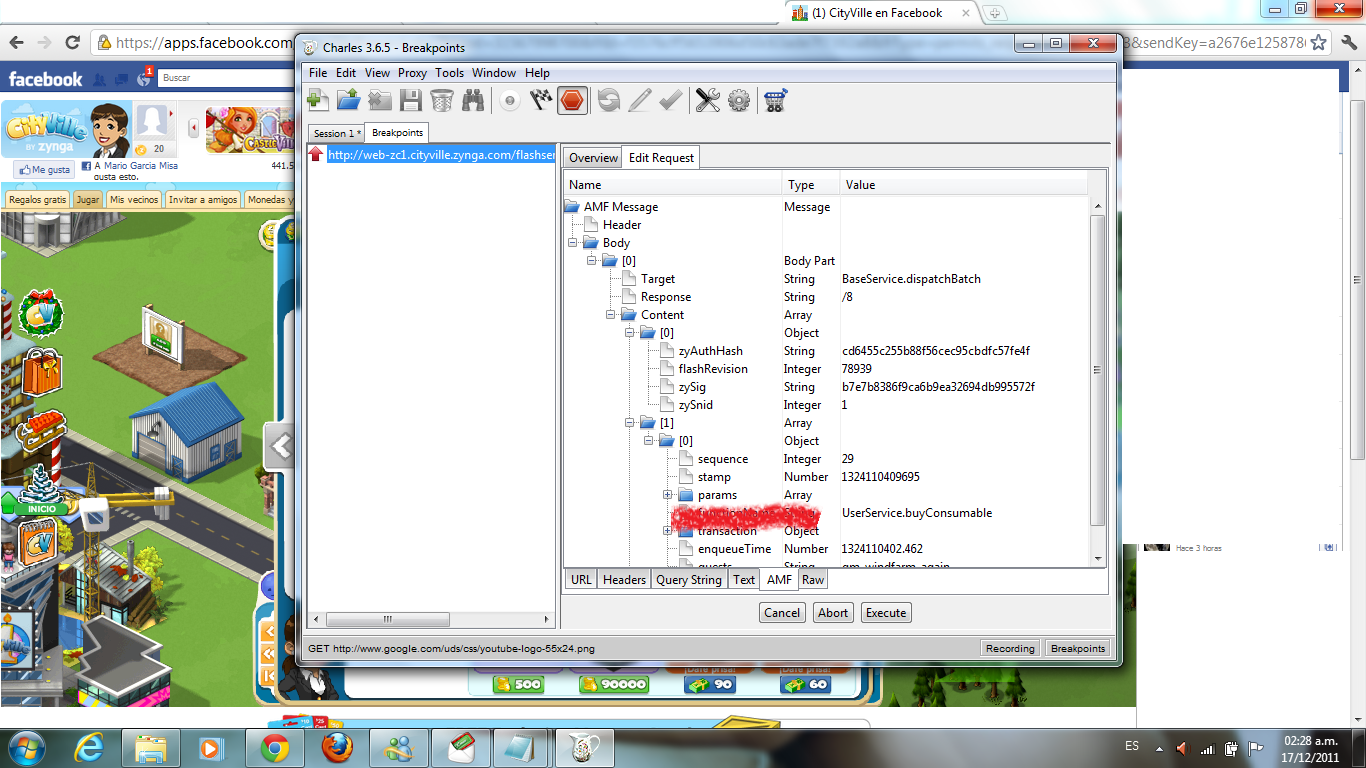1366x768 pixels.
Task: Click the Me gusta button on Facebook
Action: point(45,170)
